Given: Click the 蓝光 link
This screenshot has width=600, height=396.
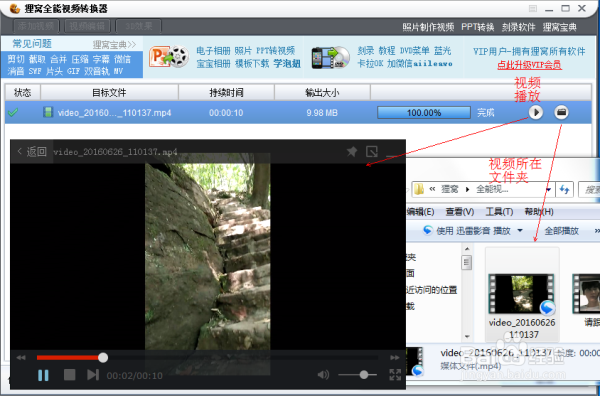Looking at the screenshot, I should click(442, 51).
